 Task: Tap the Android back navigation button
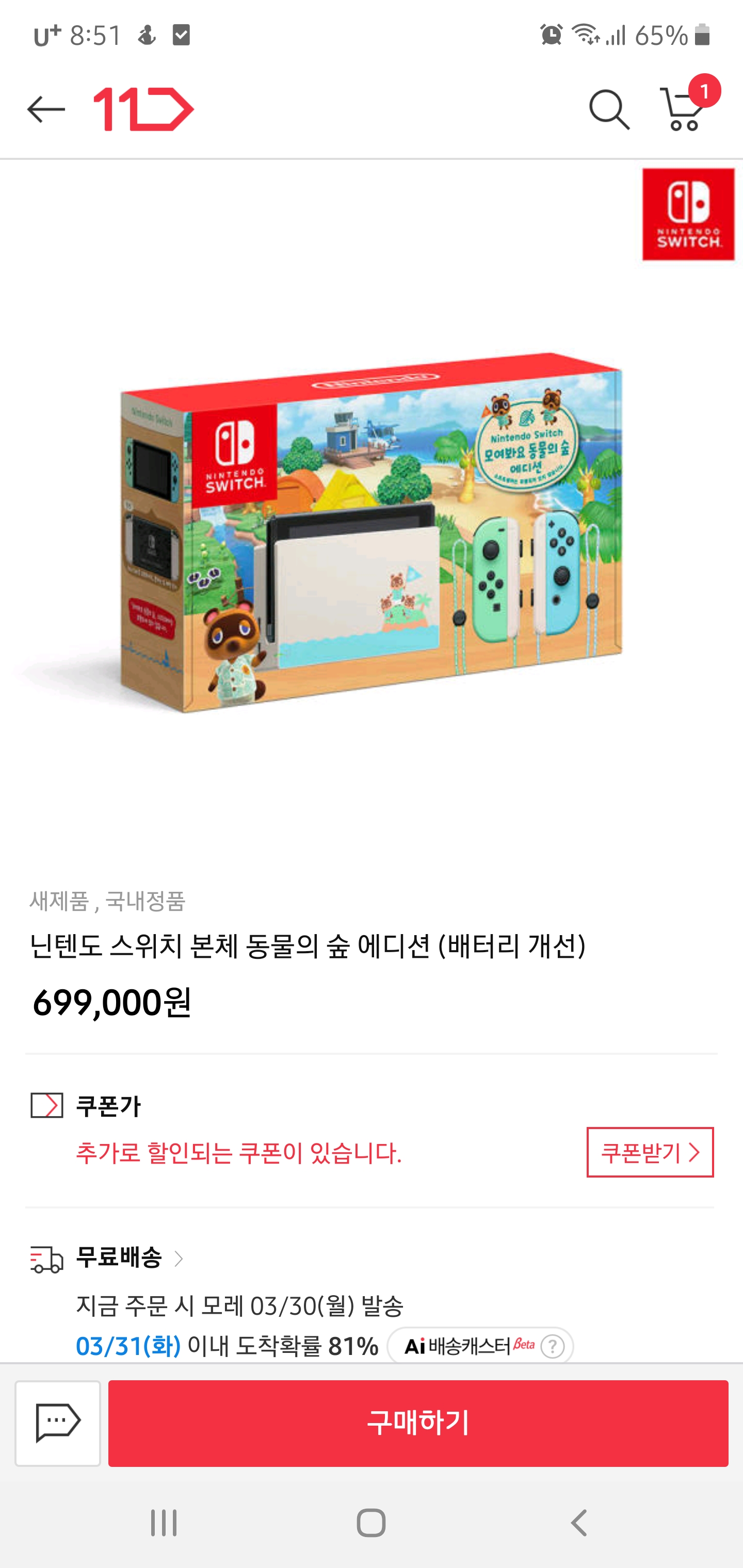click(x=578, y=1523)
